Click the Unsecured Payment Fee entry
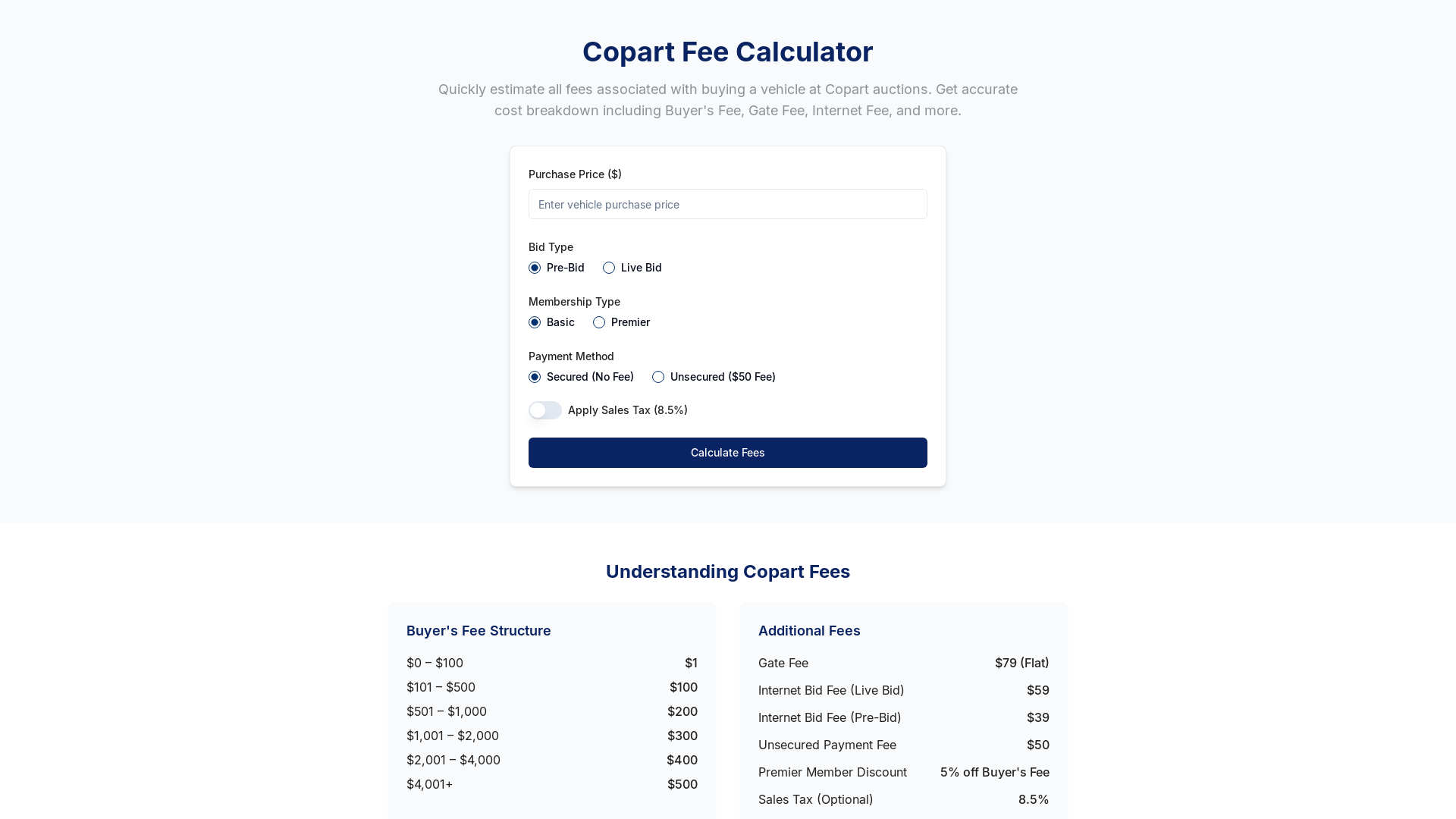Viewport: 1456px width, 819px height. (903, 745)
